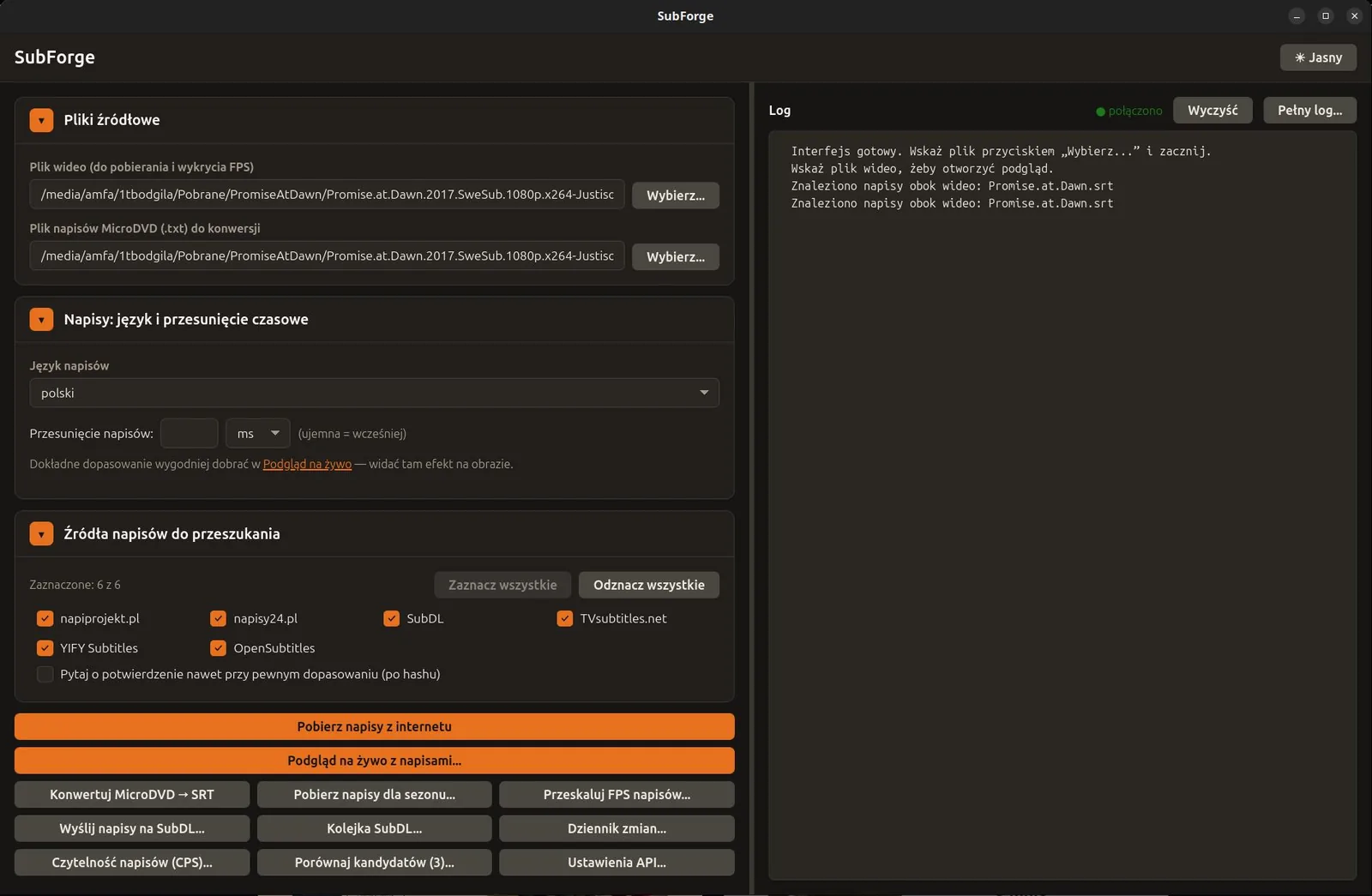Open Czytelność napisów (CPS)...
1372x896 pixels.
[x=132, y=863]
